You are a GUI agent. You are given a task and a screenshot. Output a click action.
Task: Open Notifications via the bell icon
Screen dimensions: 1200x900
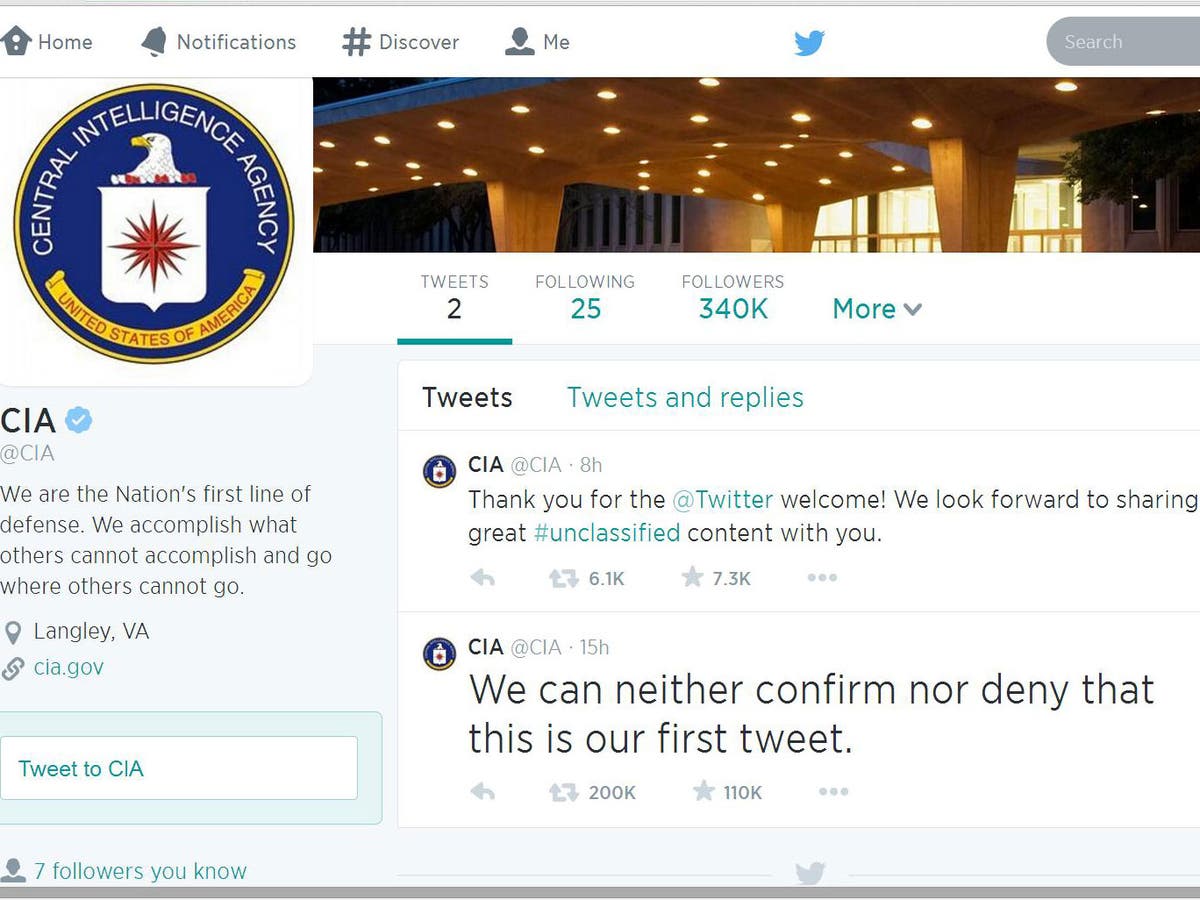click(156, 42)
